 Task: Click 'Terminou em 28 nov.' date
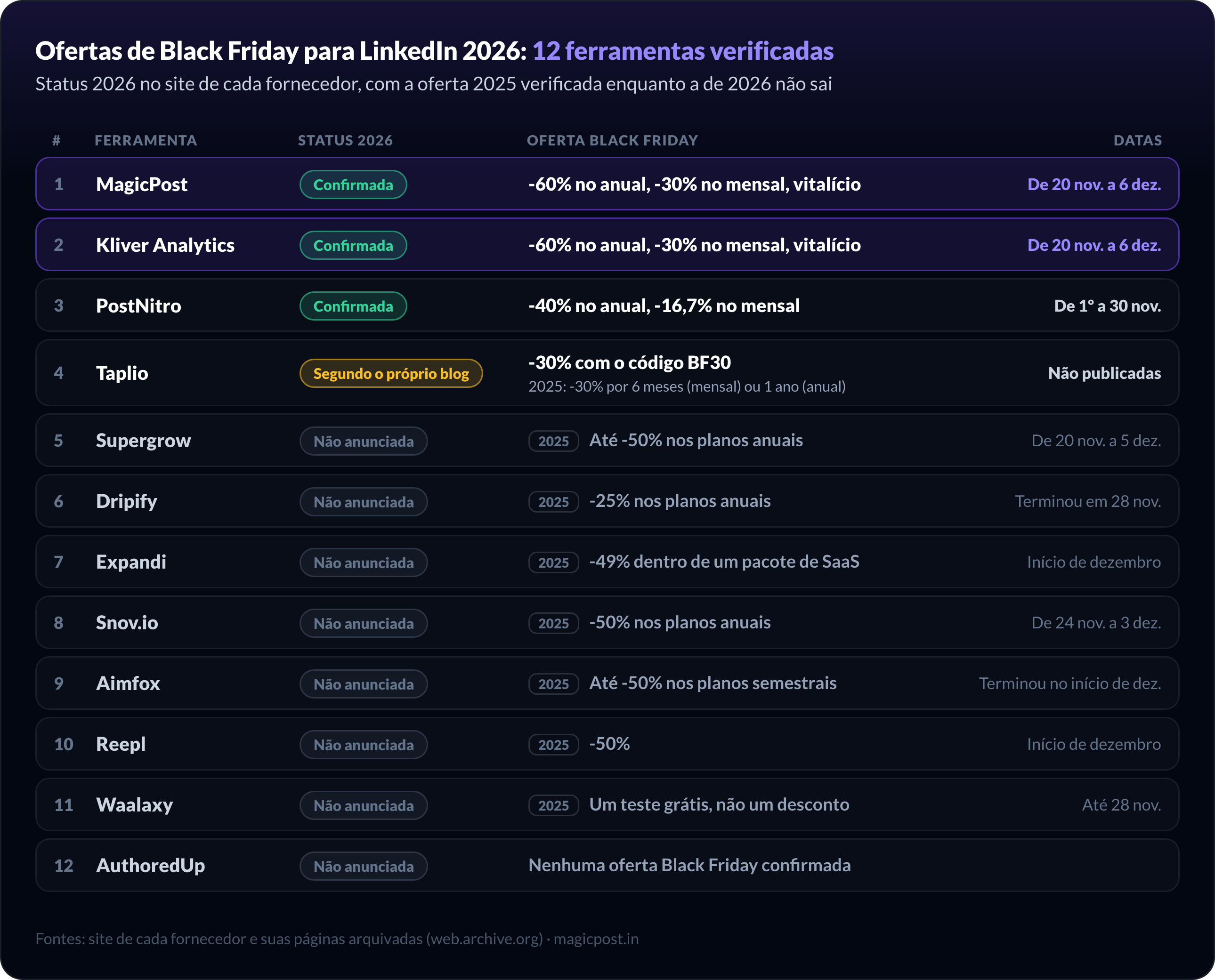coord(1088,501)
